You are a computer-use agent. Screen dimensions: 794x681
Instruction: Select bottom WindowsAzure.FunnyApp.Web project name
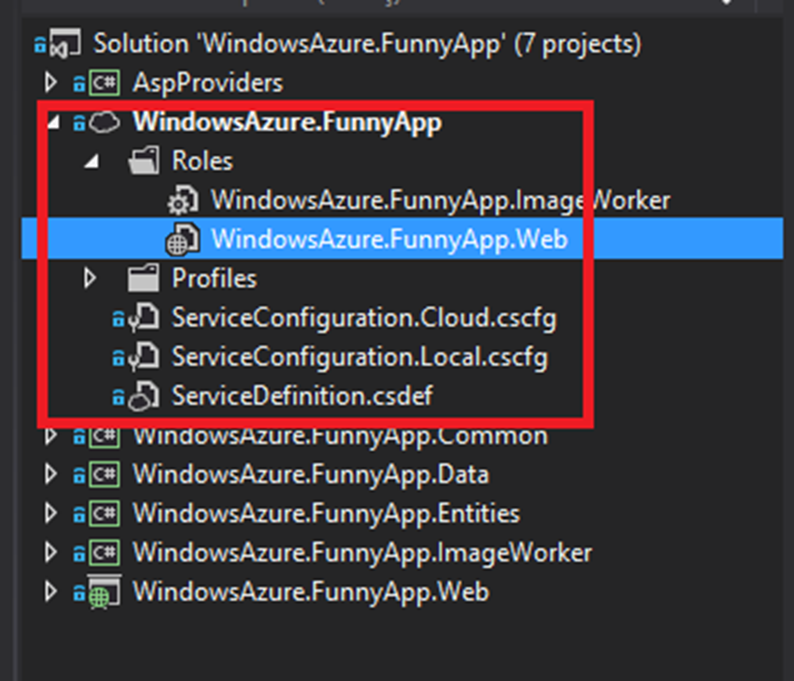point(311,592)
